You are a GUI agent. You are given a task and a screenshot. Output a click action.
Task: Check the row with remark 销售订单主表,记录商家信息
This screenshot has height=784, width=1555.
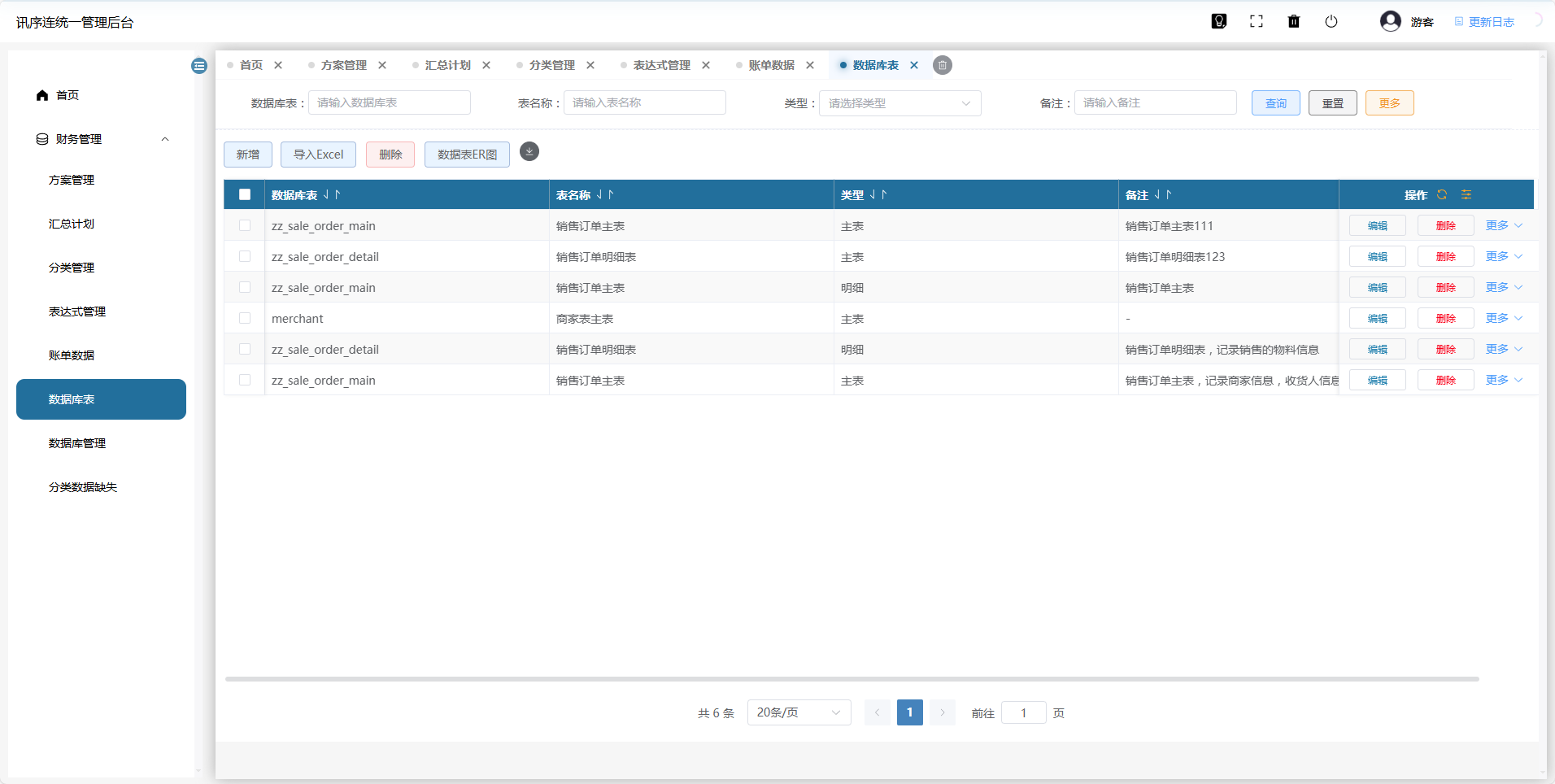[245, 380]
